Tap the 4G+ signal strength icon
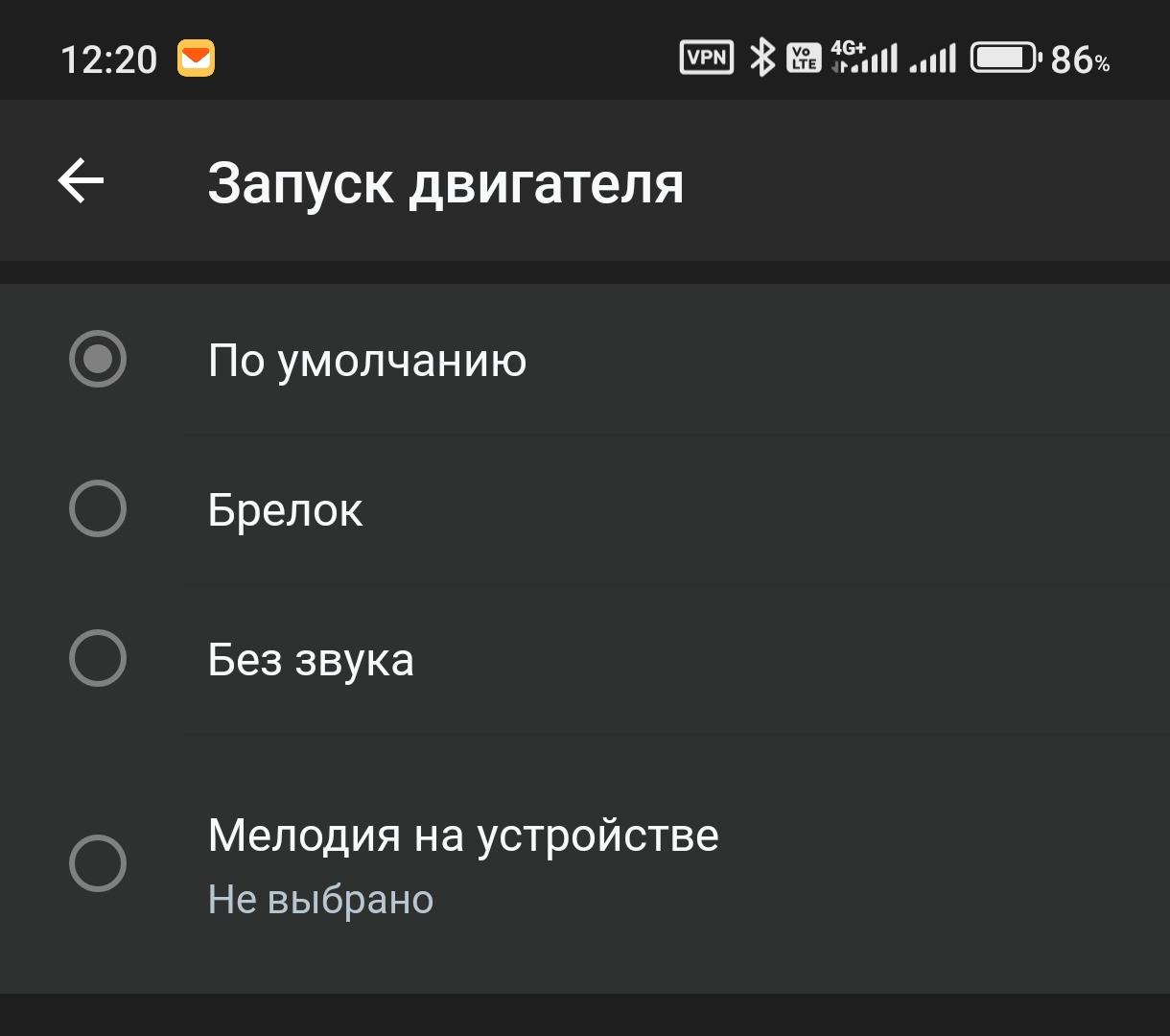1170x1036 pixels. pos(864,58)
